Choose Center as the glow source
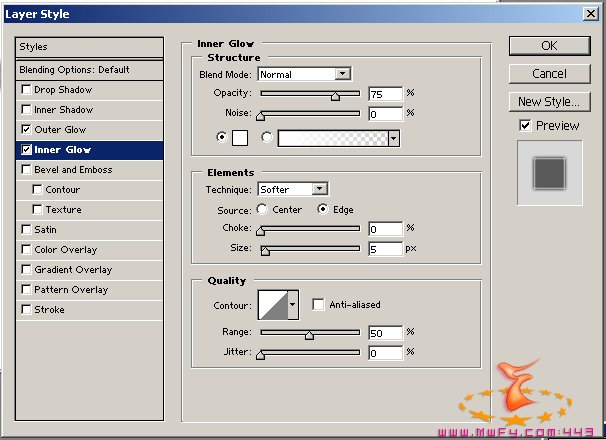Screen dimensions: 606x440 tap(262, 209)
